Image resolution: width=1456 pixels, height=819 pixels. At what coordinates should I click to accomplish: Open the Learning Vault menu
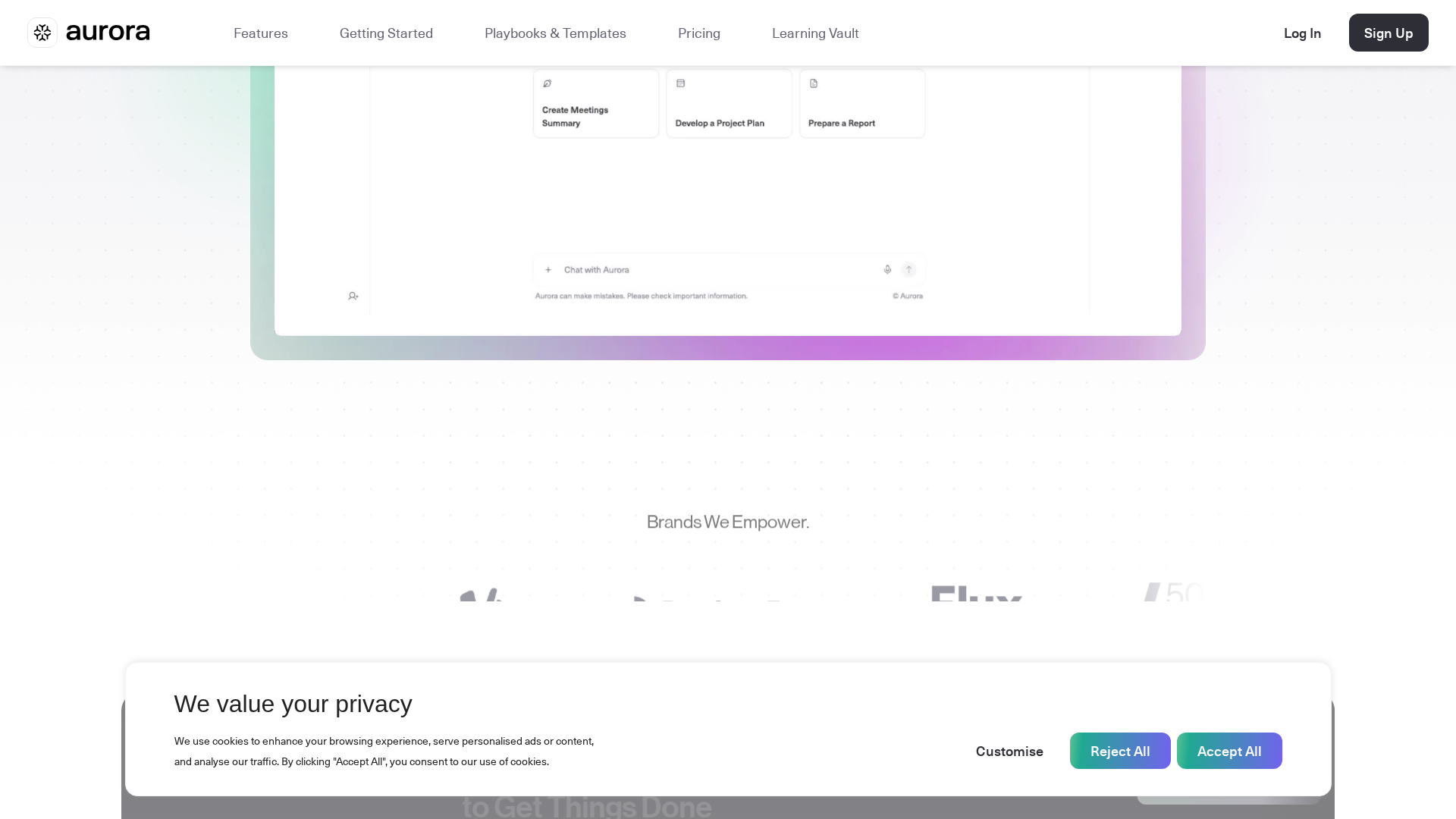(x=815, y=33)
